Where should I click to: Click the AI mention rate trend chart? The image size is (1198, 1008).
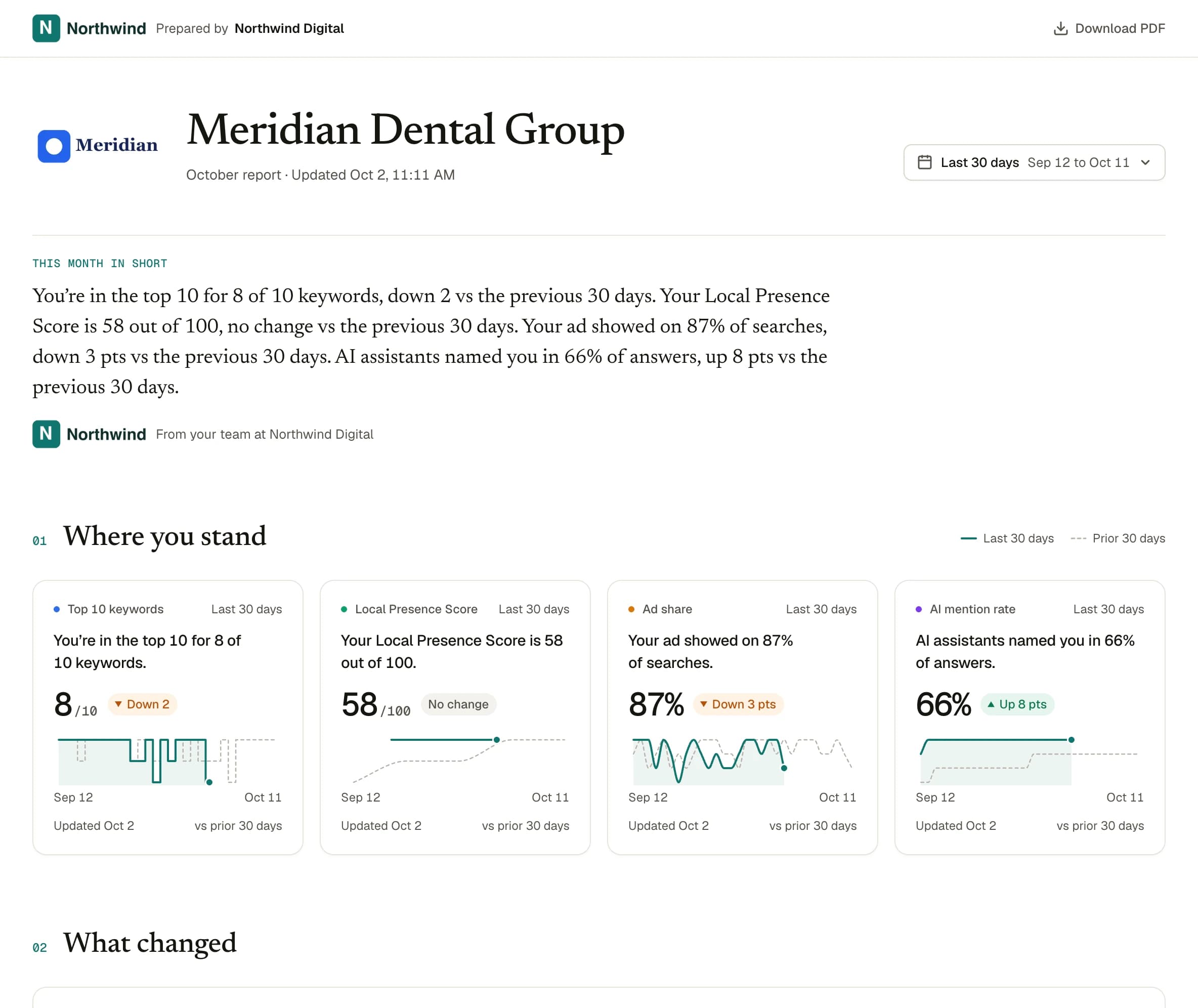coord(1030,761)
